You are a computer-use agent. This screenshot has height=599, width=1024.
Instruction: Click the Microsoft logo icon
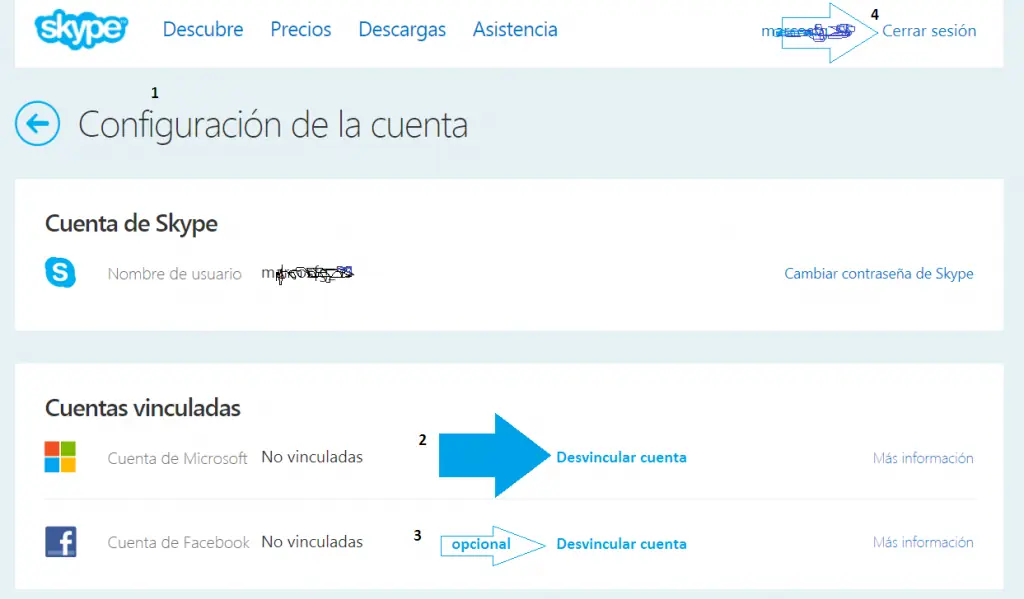60,457
